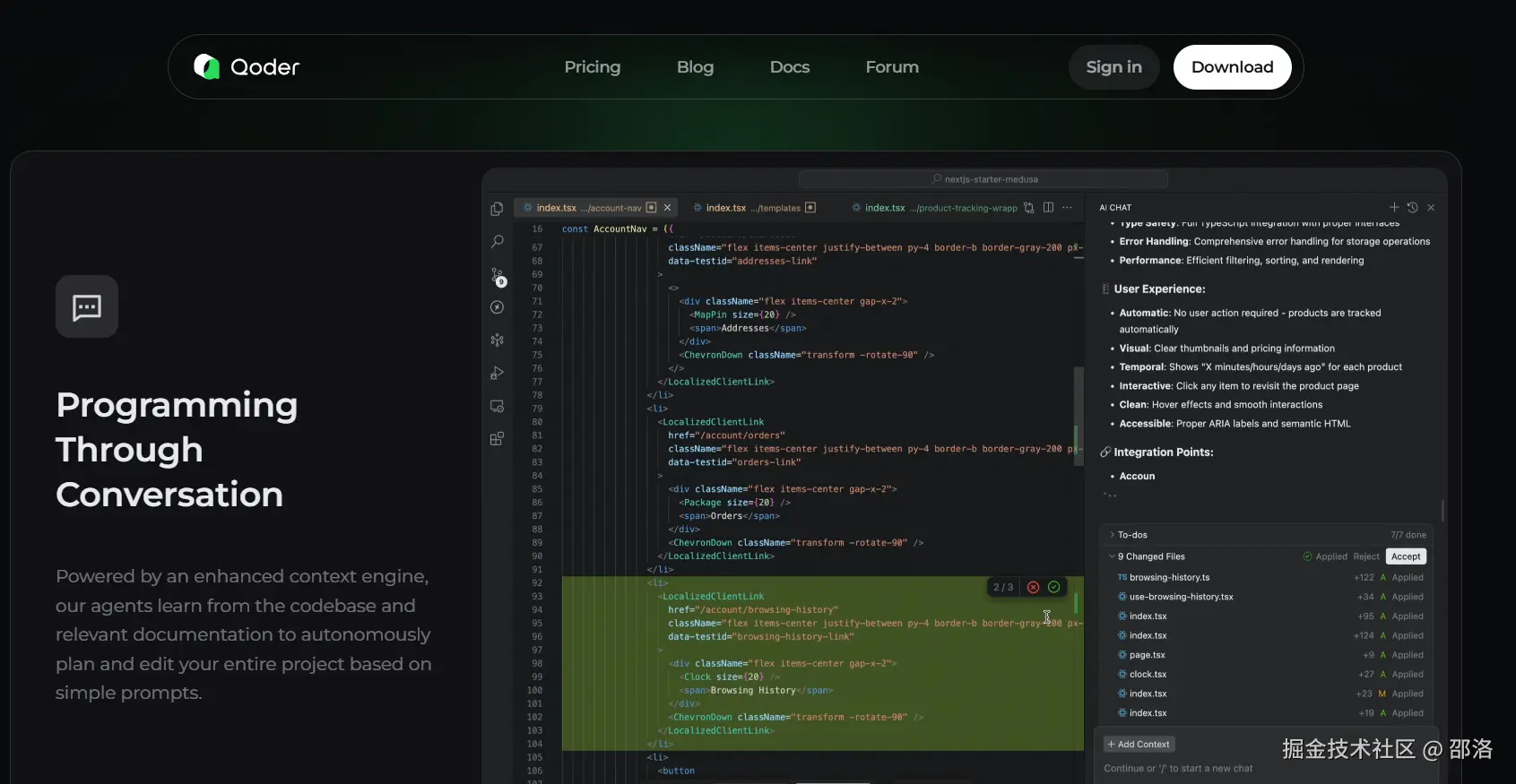Click Accept for changed files

[x=1406, y=556]
